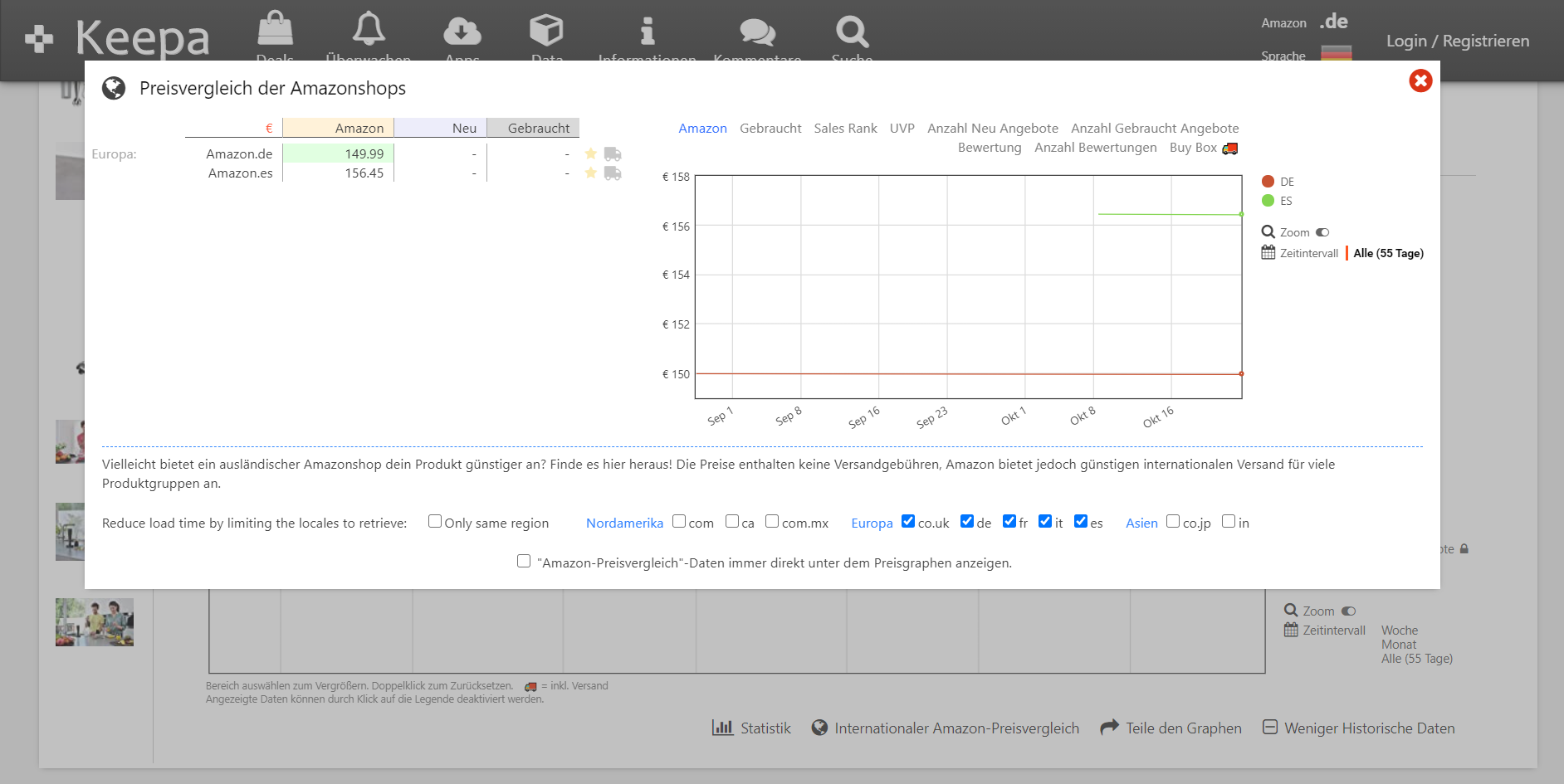Select 'Alle (55 Tage)' time interval
The image size is (1564, 784).
coord(1388,253)
